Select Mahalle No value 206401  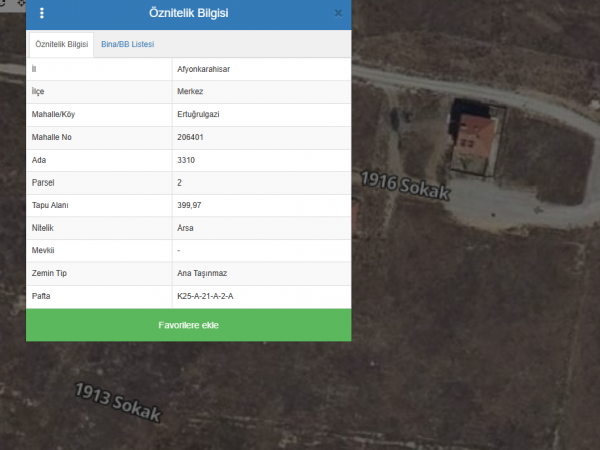(x=192, y=138)
